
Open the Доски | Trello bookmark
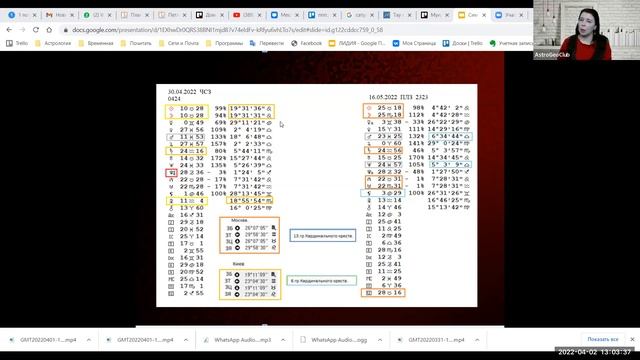(x=463, y=43)
